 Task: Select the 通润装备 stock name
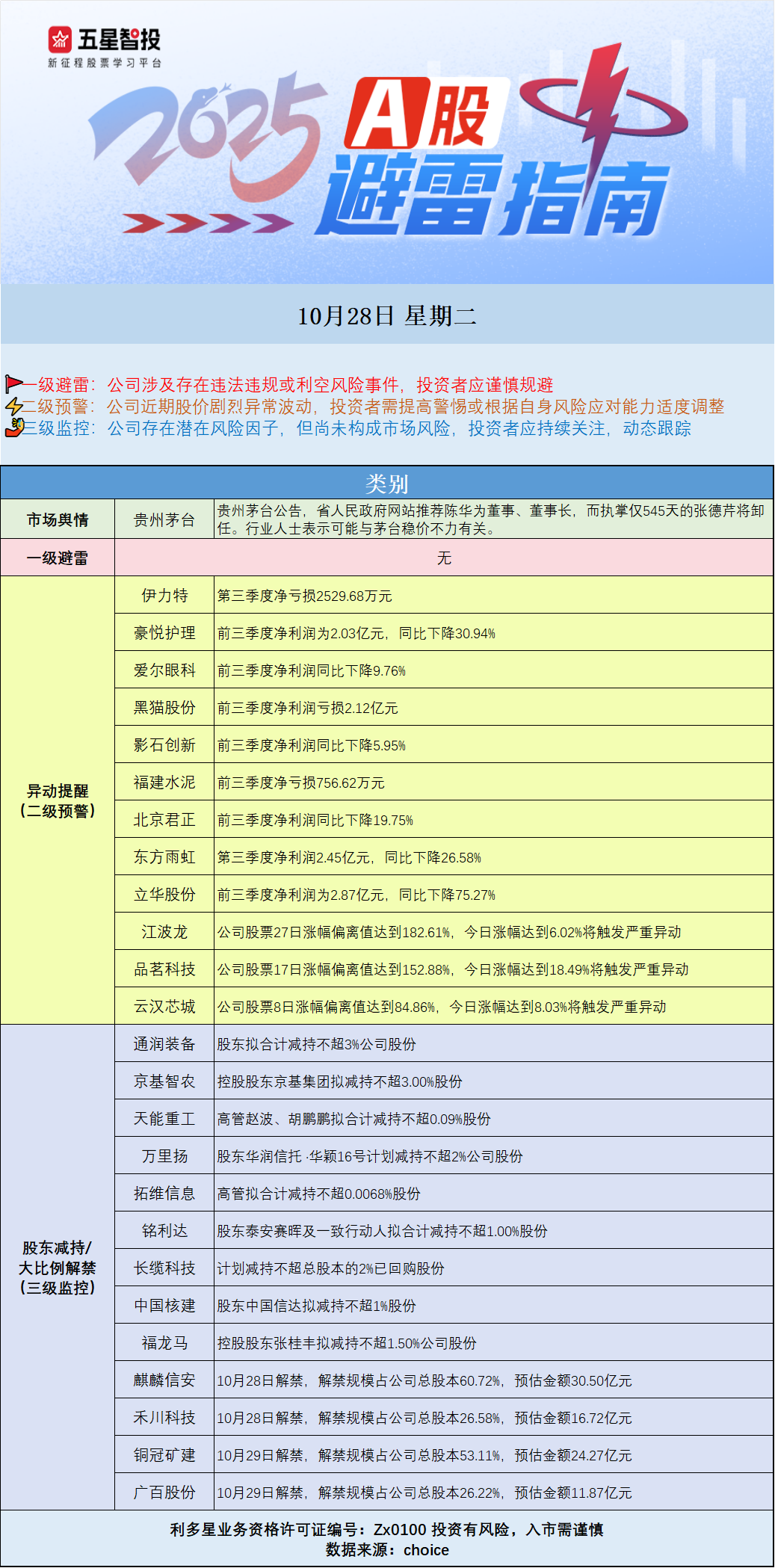164,1043
